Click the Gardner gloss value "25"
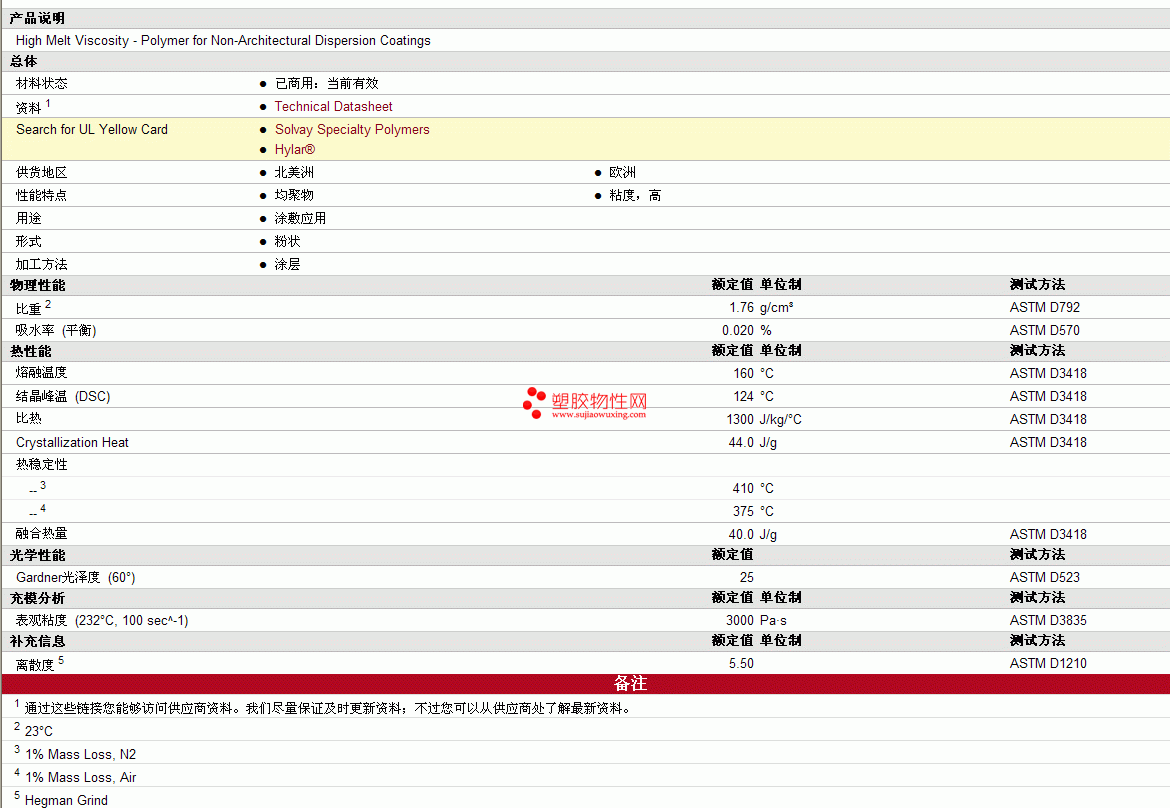Image resolution: width=1170 pixels, height=808 pixels. pos(747,578)
